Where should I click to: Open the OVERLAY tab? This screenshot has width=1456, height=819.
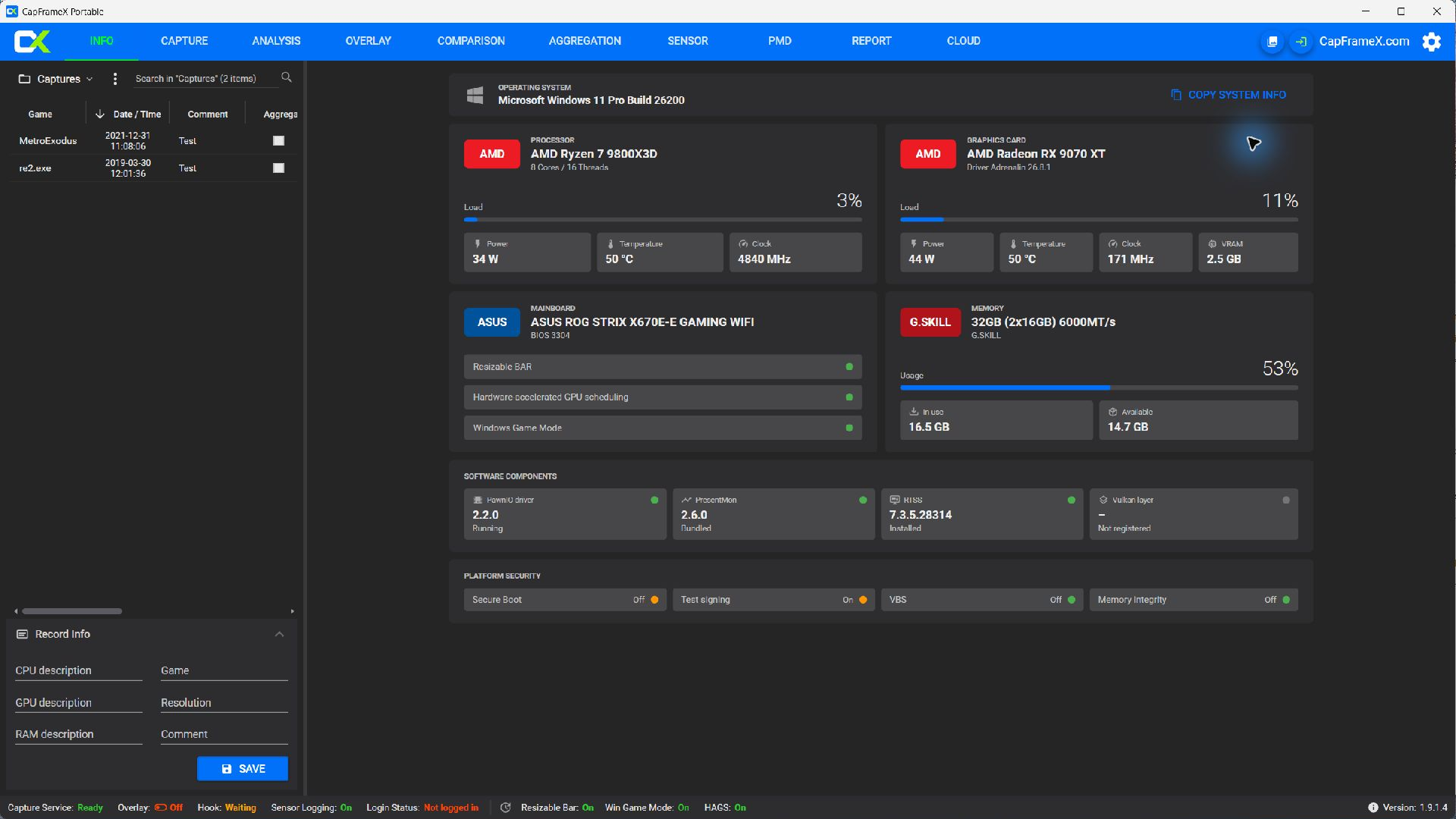(369, 41)
